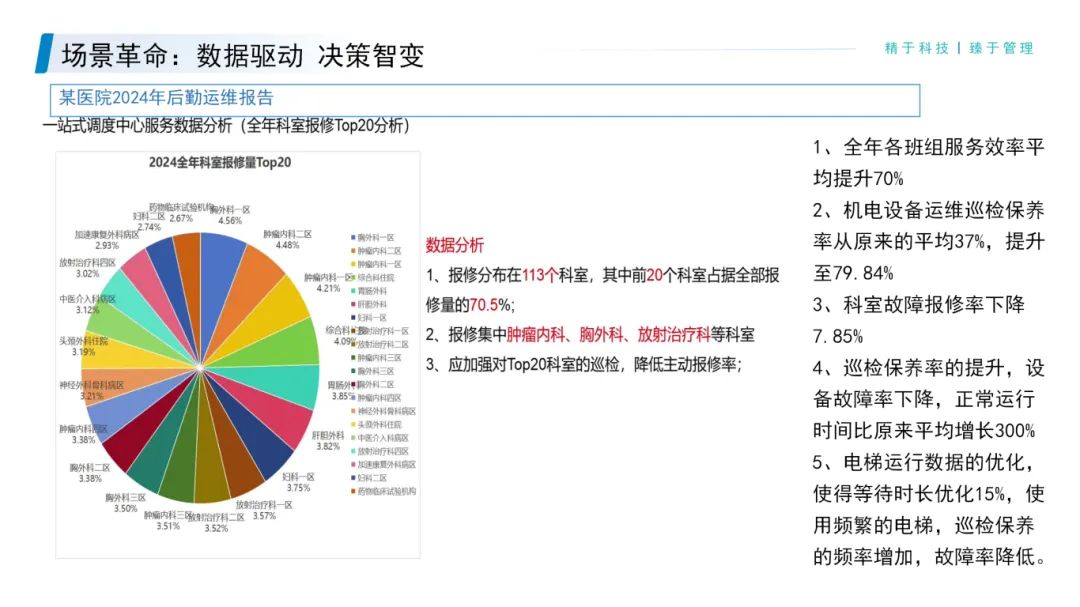
Task: Select the pie data label 妇科二区 2.74%
Action: pos(149,222)
